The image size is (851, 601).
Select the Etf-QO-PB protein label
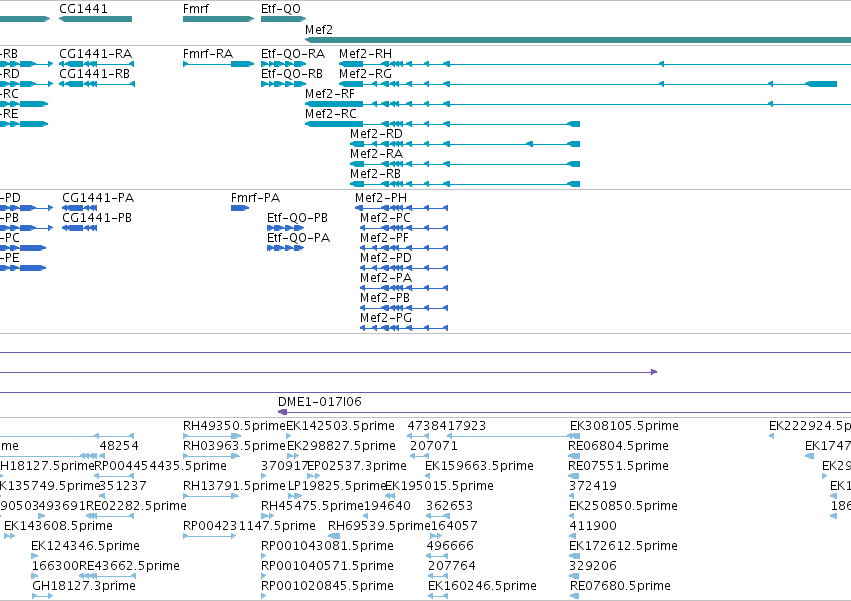pyautogui.click(x=297, y=218)
